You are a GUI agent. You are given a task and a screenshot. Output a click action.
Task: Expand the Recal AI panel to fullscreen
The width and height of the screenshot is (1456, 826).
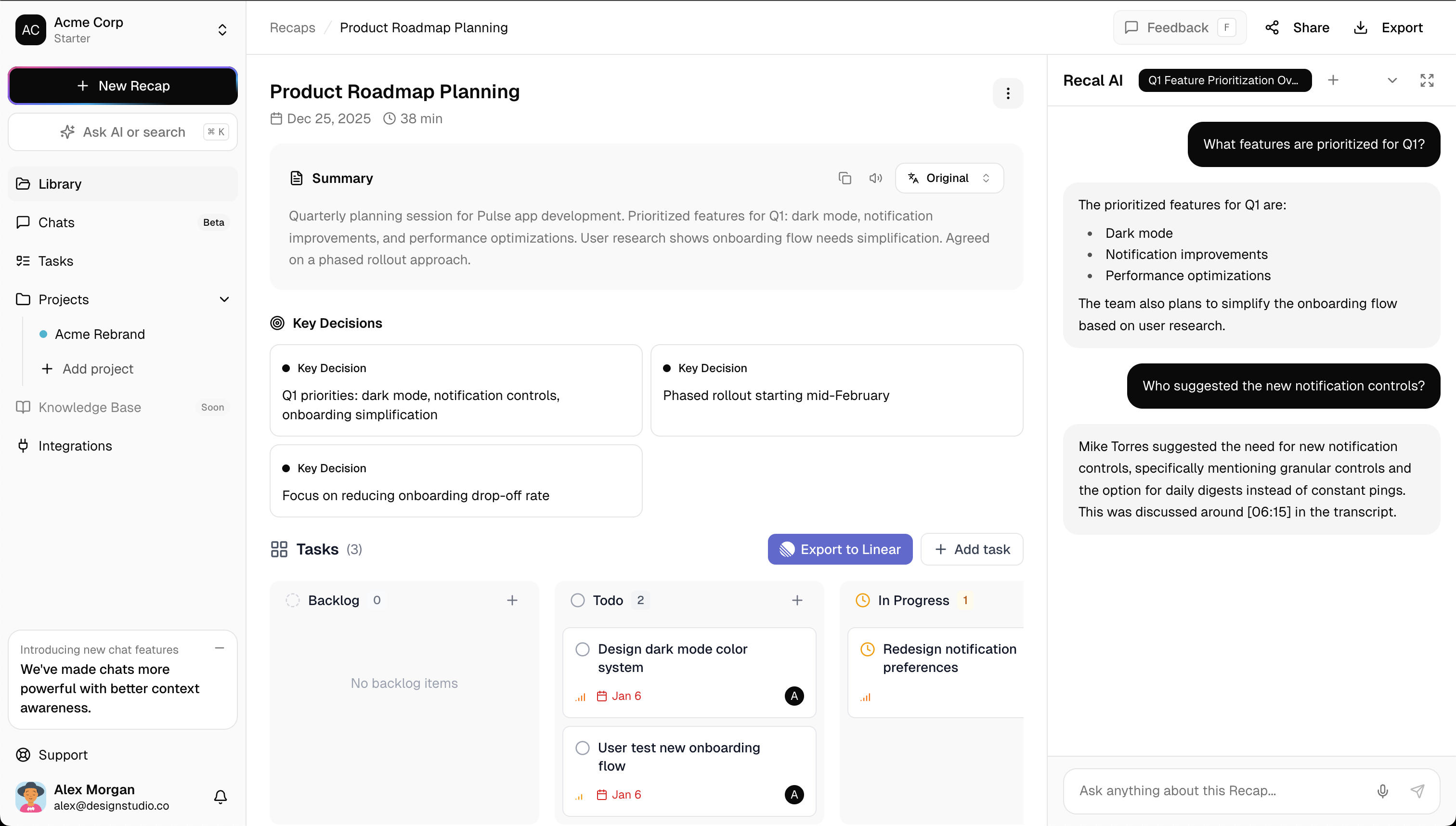1427,80
